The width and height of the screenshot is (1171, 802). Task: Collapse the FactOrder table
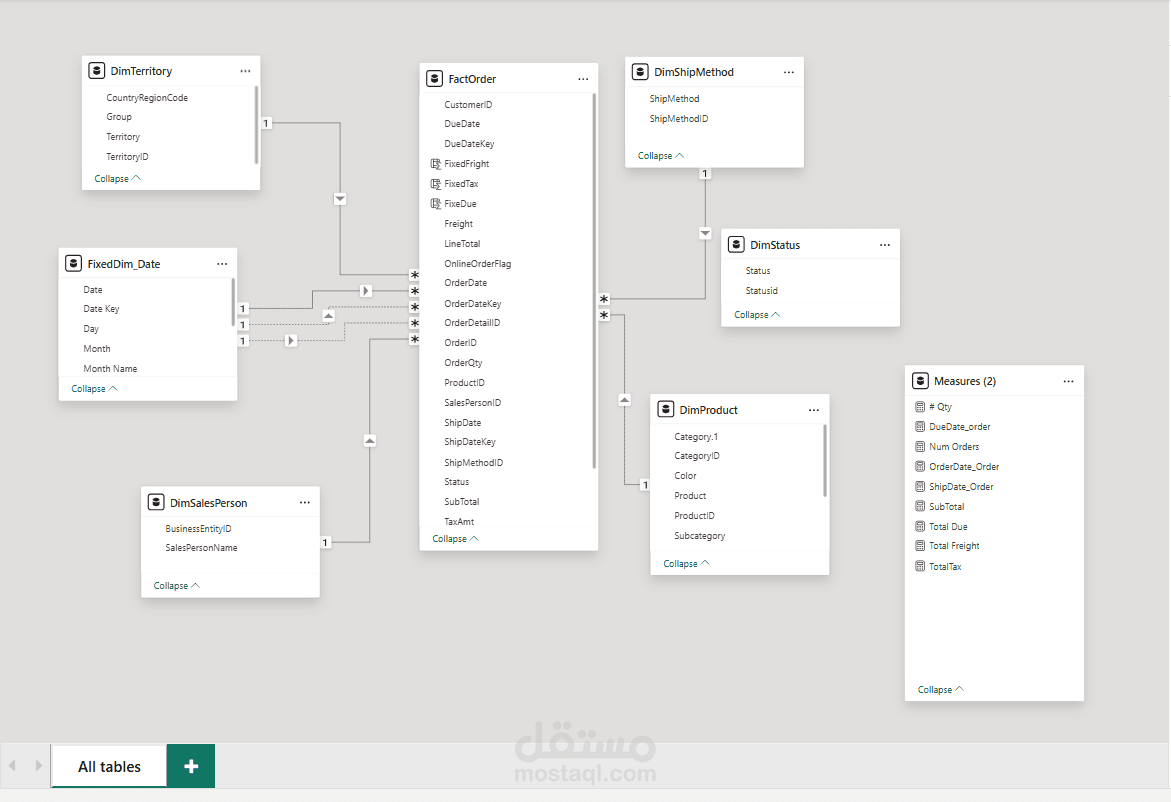click(x=456, y=538)
